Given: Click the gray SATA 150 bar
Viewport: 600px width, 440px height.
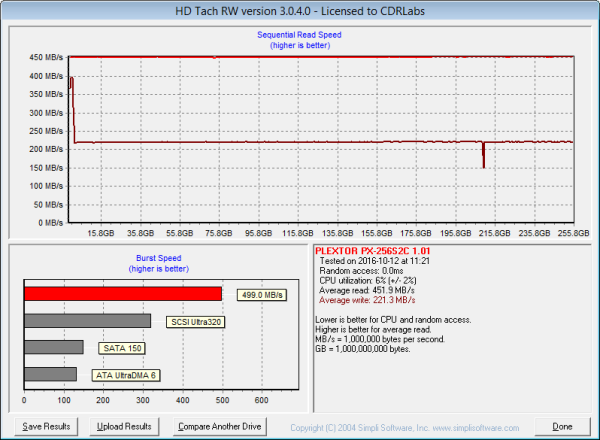Looking at the screenshot, I should pos(54,347).
